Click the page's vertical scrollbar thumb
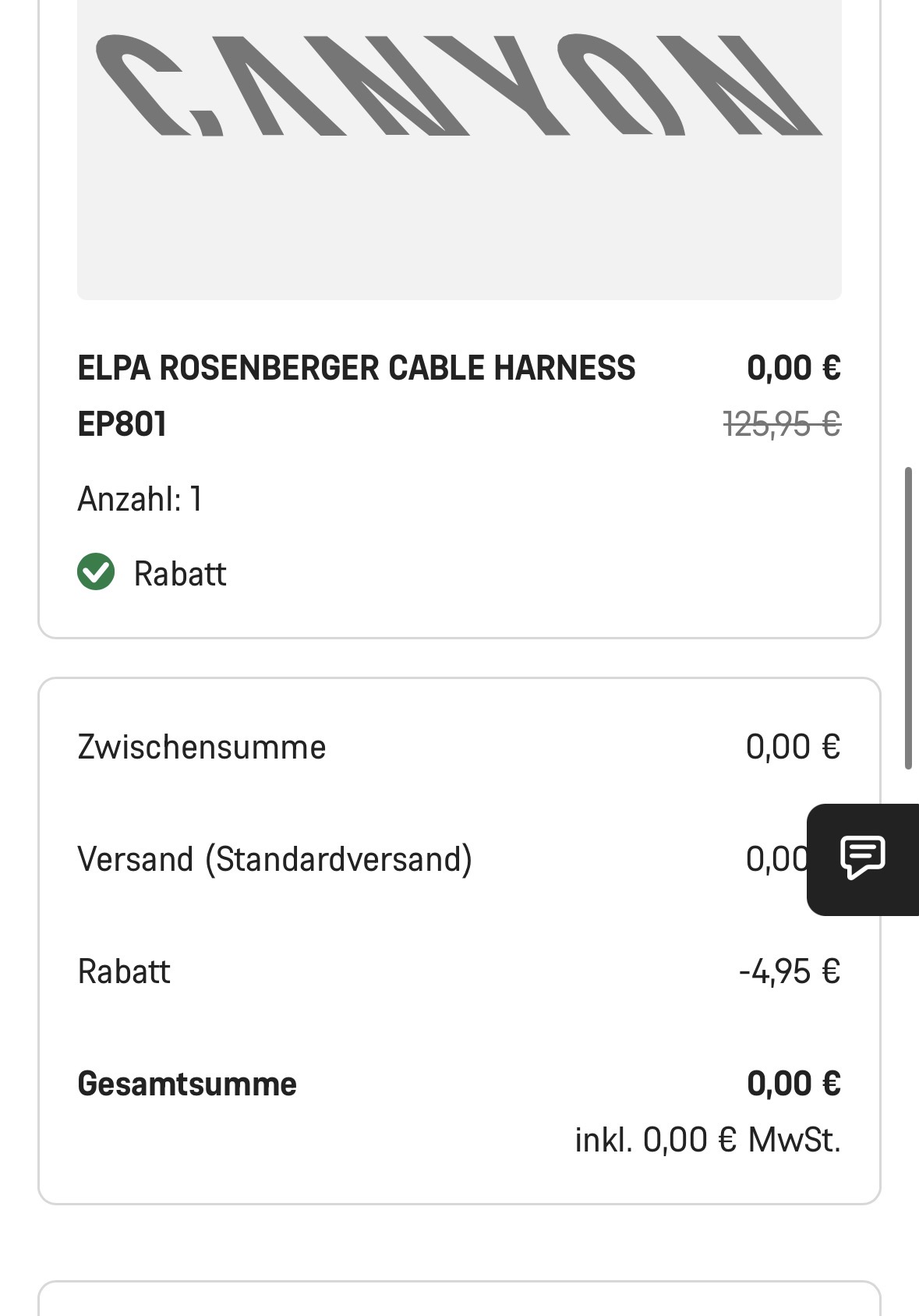The width and height of the screenshot is (919, 1316). point(908,618)
